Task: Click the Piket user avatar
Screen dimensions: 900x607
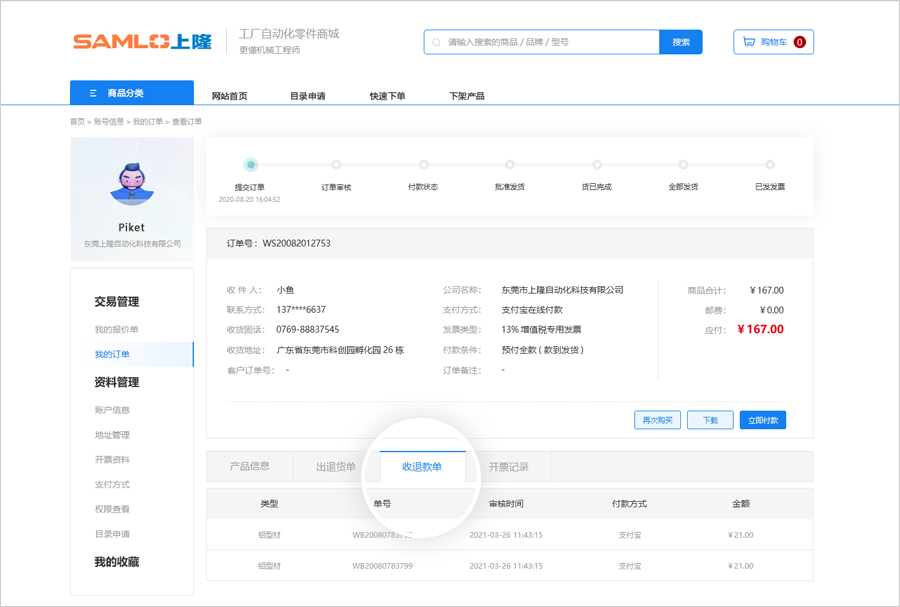Action: [132, 184]
